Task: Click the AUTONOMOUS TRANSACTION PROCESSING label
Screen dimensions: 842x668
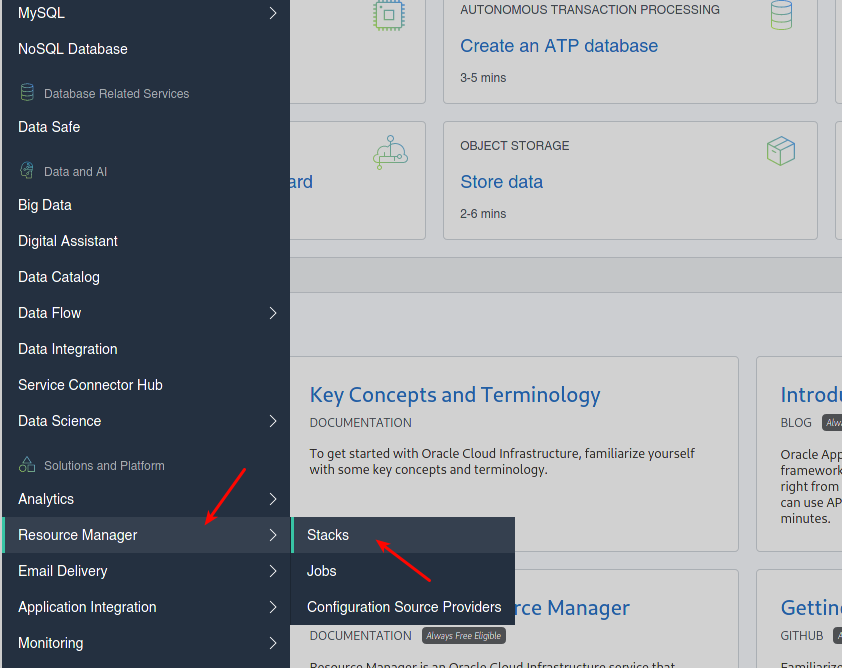Action: click(x=590, y=10)
